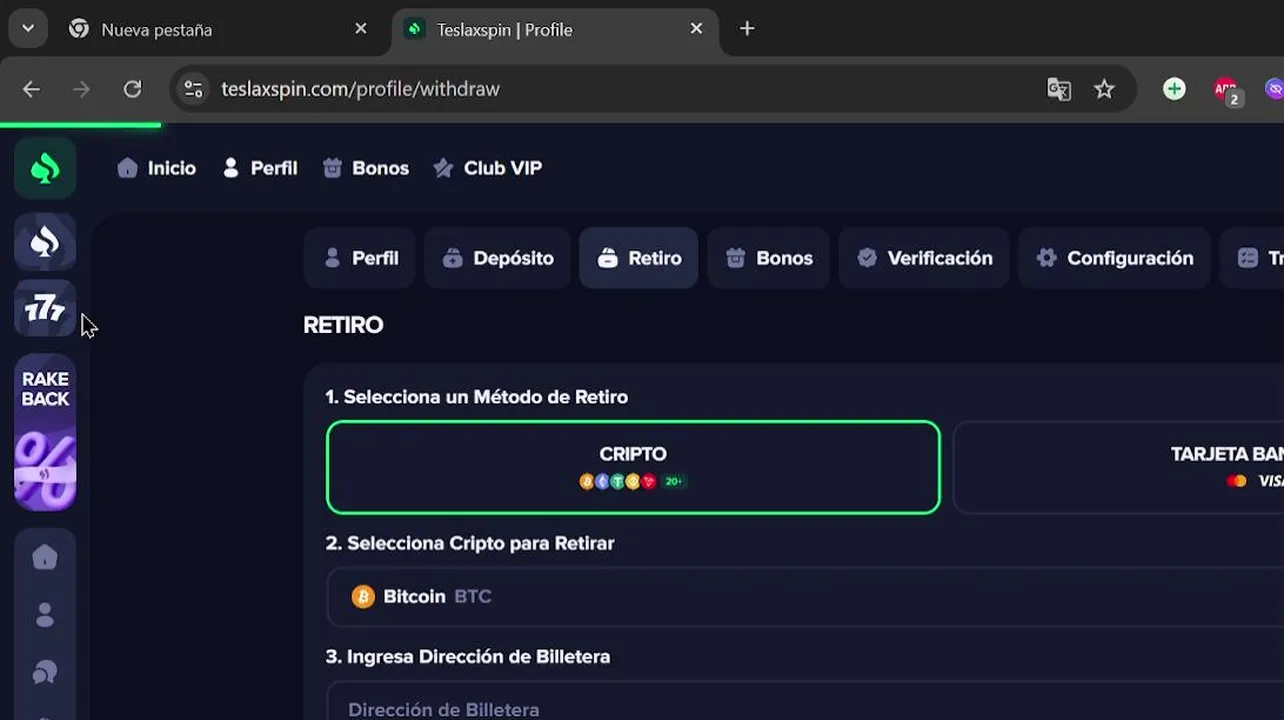Image resolution: width=1284 pixels, height=720 pixels.
Task: Switch to the Depósito tab
Action: point(497,258)
